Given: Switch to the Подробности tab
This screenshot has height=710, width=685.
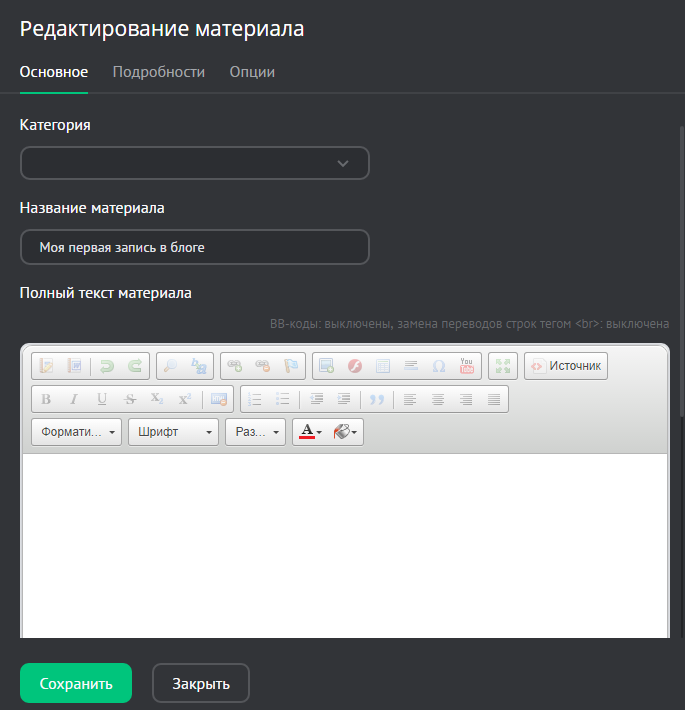Looking at the screenshot, I should 158,72.
